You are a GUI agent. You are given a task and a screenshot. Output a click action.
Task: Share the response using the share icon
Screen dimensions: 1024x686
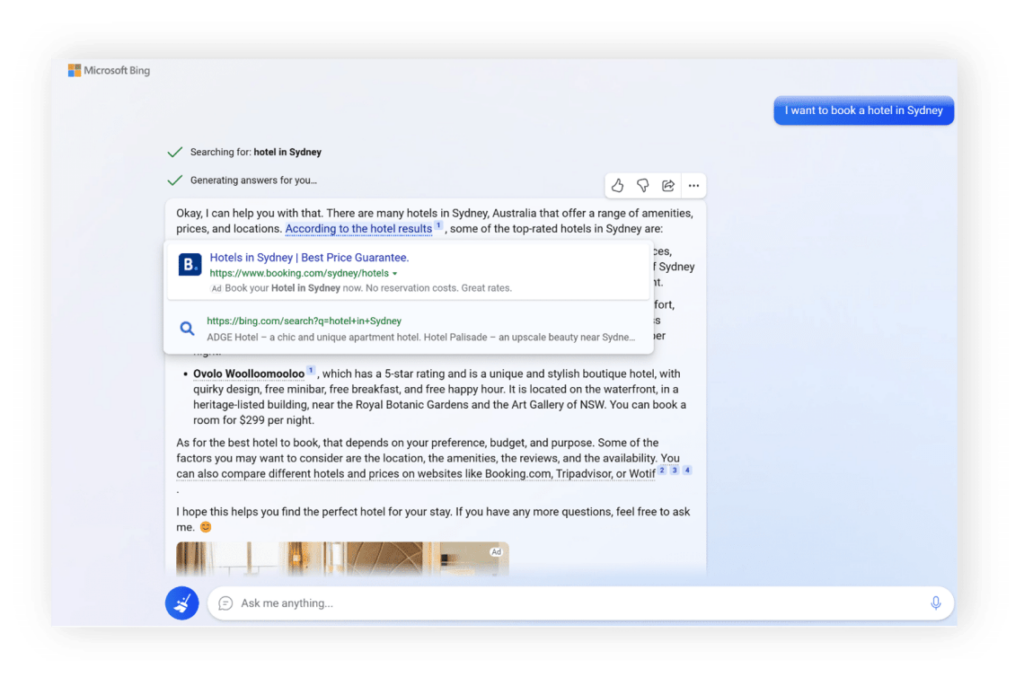pyautogui.click(x=668, y=185)
